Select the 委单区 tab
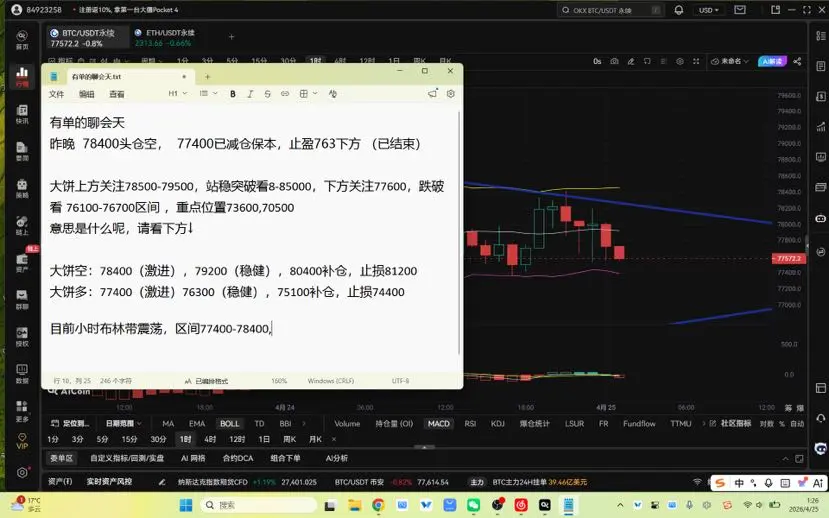829x518 pixels. 61,458
